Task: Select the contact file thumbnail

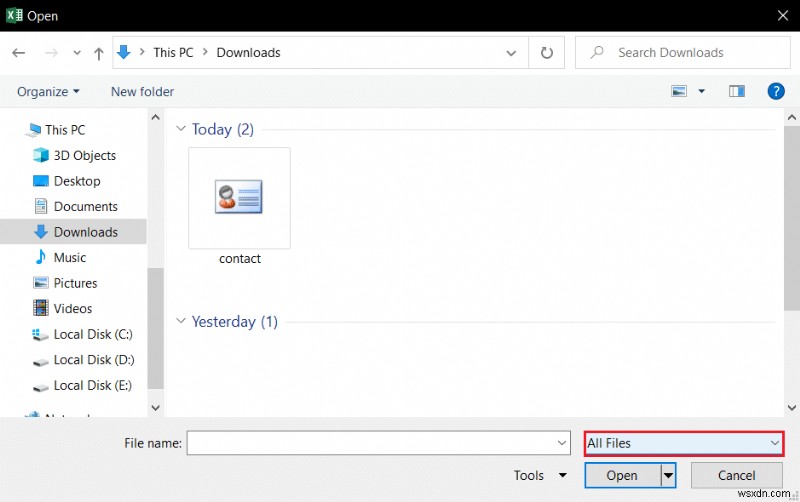Action: point(239,198)
